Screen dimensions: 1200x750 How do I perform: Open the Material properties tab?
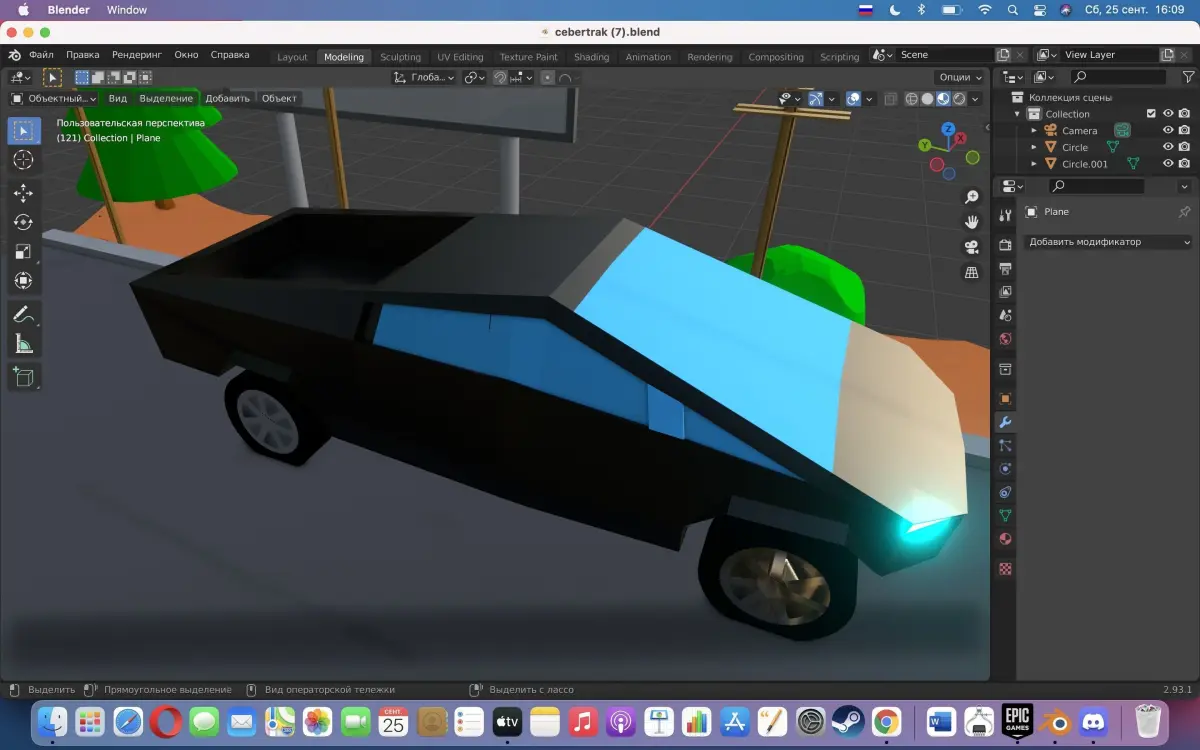click(x=1005, y=539)
